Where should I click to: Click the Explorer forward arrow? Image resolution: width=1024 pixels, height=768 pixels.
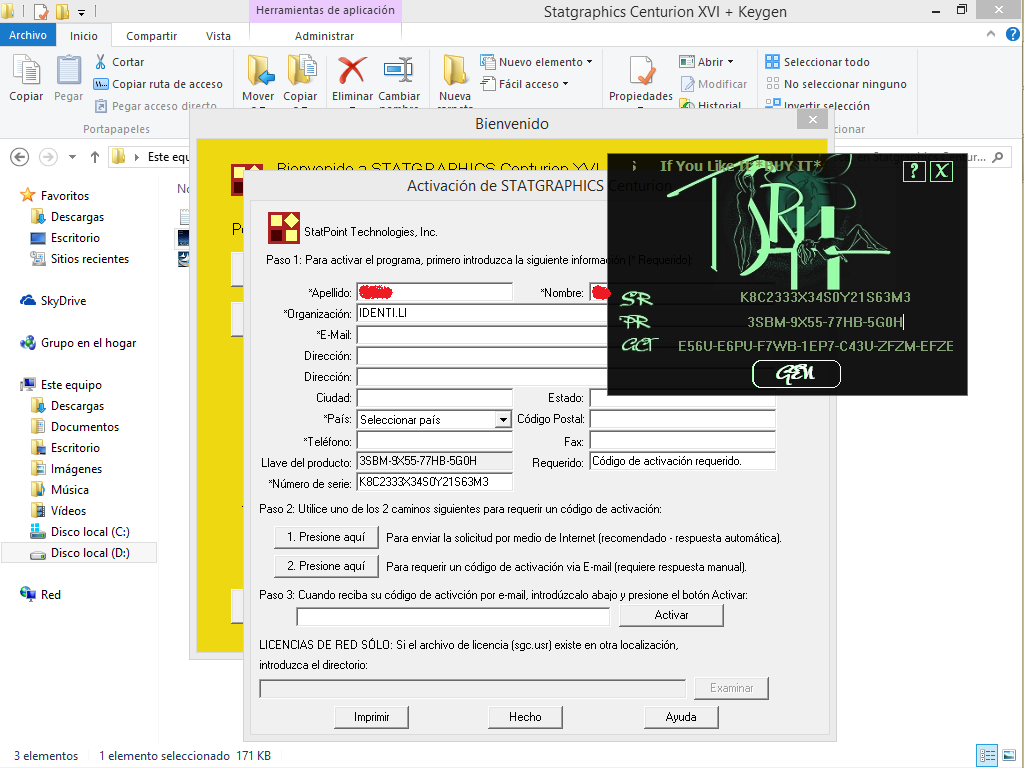[48, 157]
